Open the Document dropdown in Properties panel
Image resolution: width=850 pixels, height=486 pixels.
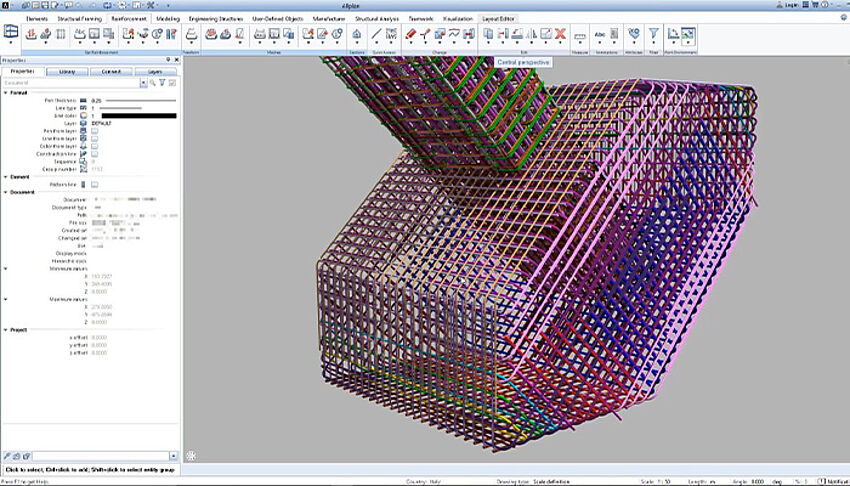(143, 83)
